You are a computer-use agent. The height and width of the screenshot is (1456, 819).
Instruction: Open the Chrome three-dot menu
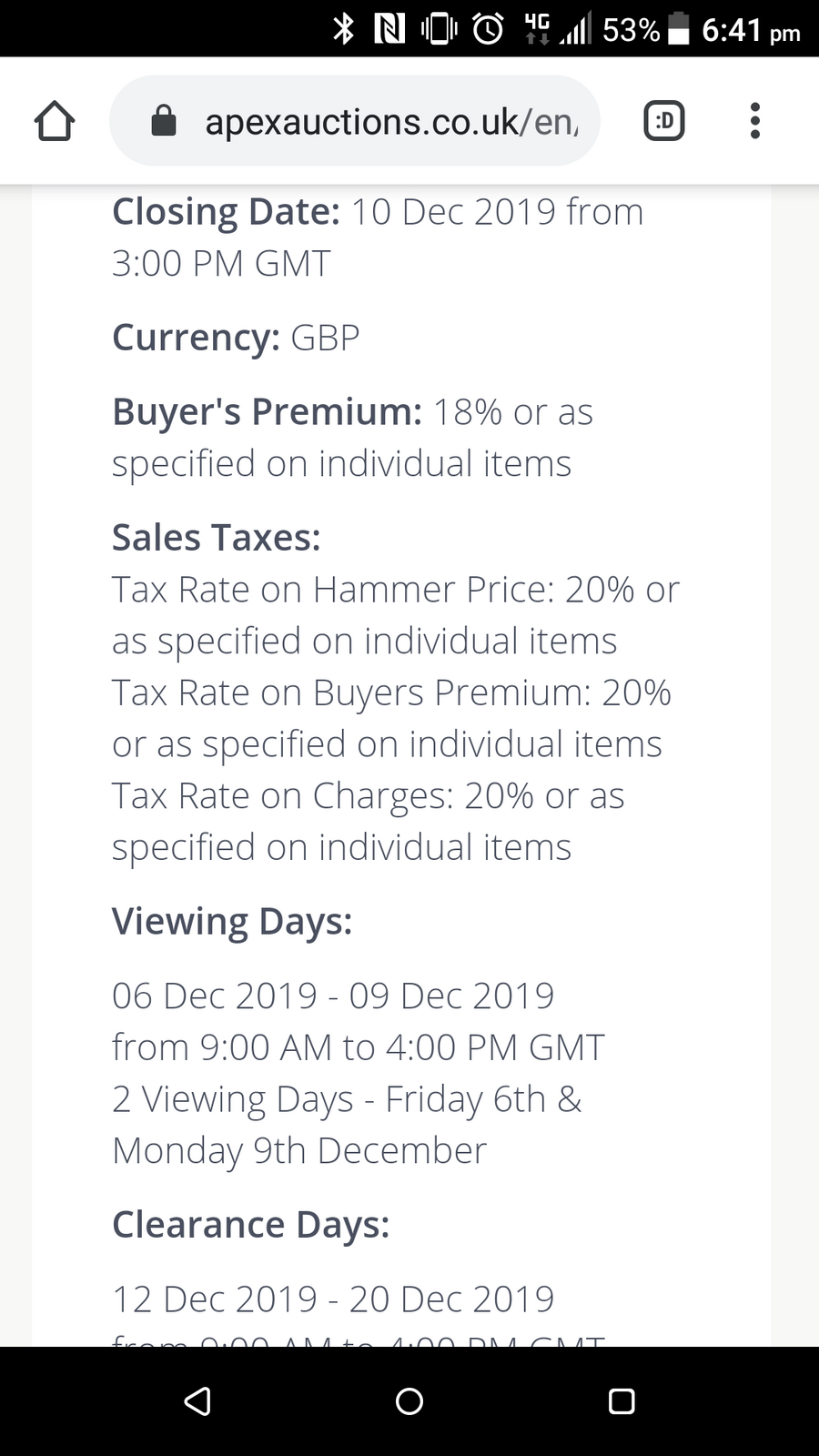click(754, 121)
